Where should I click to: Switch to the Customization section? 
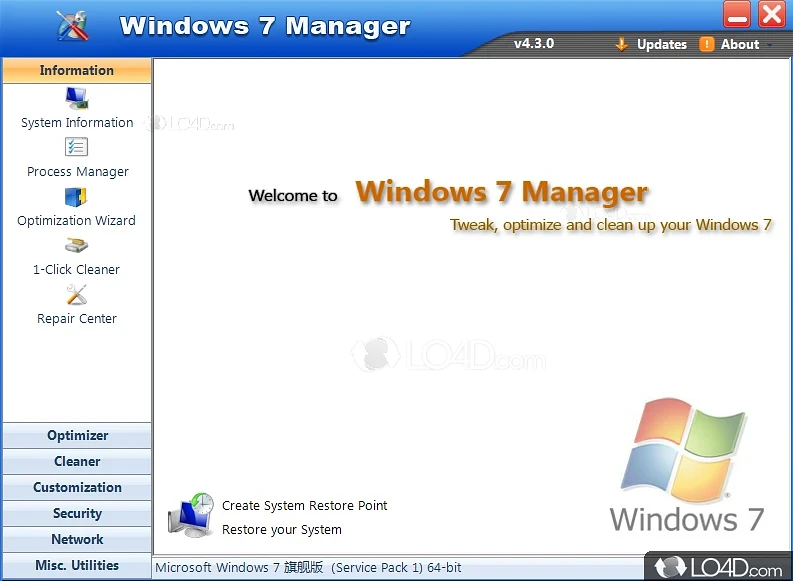click(77, 487)
